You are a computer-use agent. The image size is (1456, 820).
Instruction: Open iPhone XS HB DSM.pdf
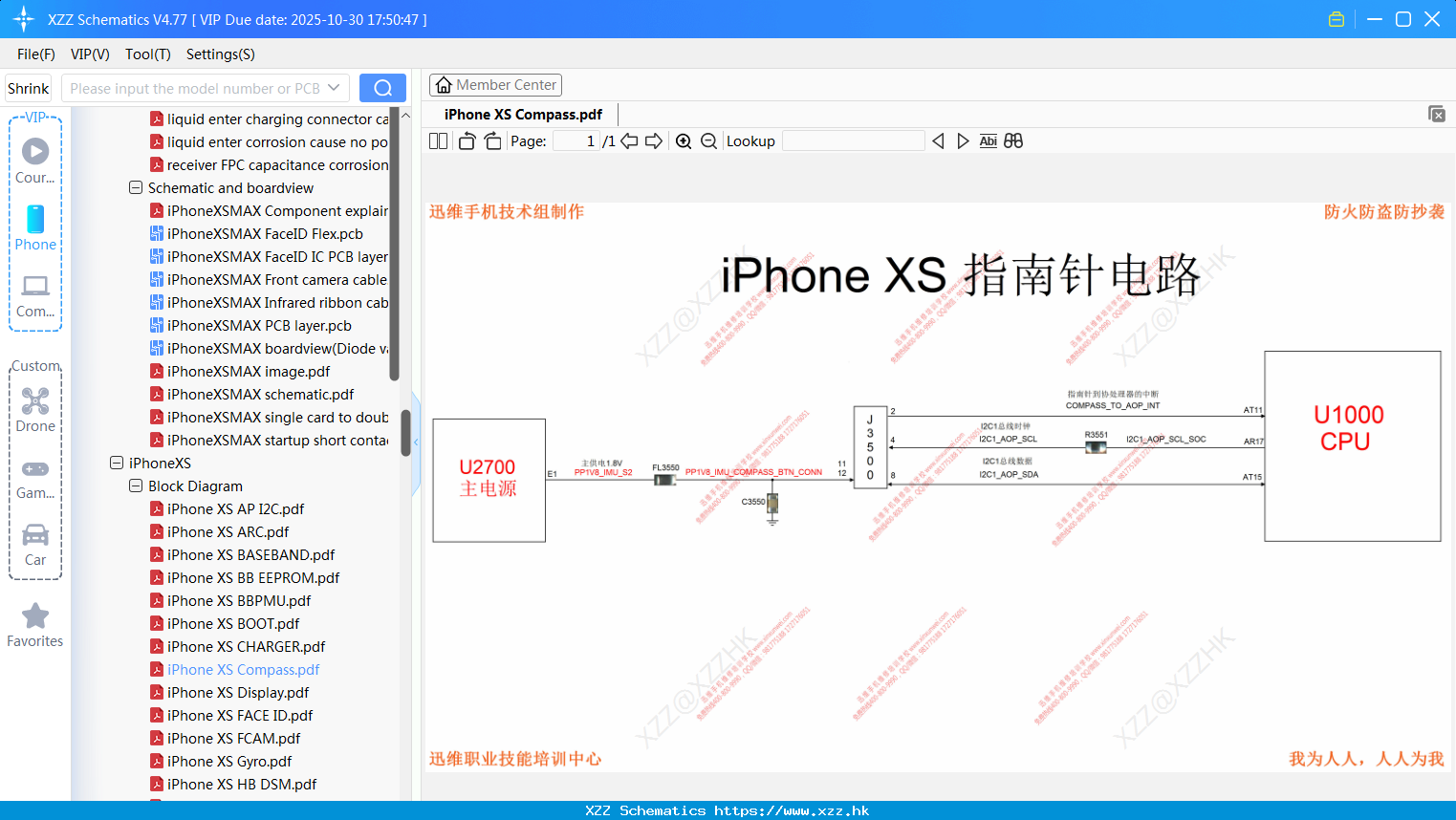[242, 785]
